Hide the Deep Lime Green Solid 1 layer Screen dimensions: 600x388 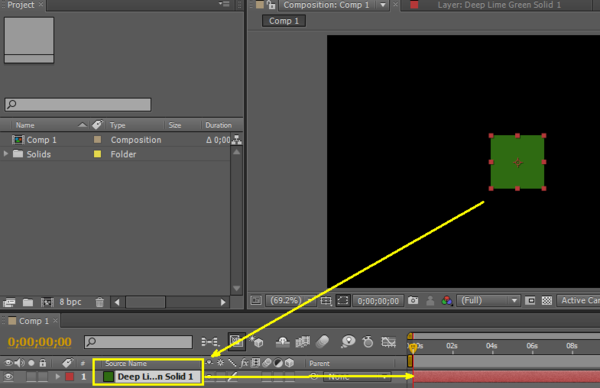(8, 377)
